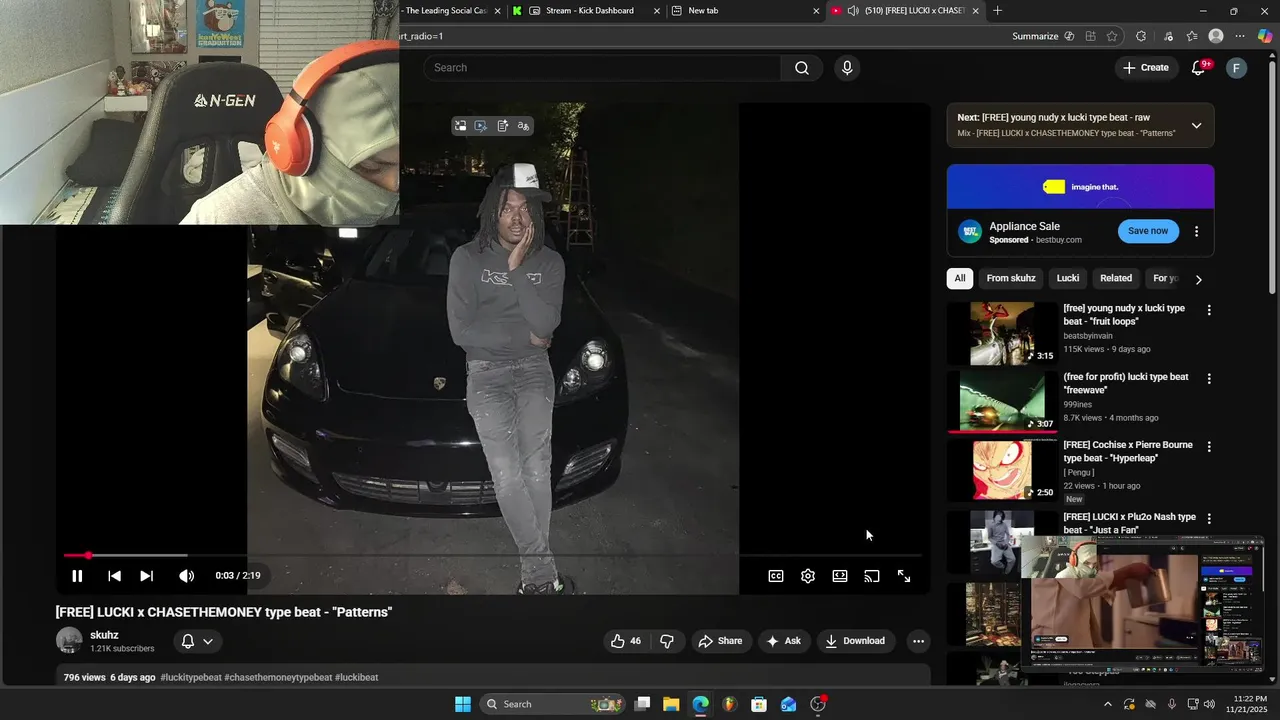
Task: Click the video enhance overlay icon
Action: (481, 126)
